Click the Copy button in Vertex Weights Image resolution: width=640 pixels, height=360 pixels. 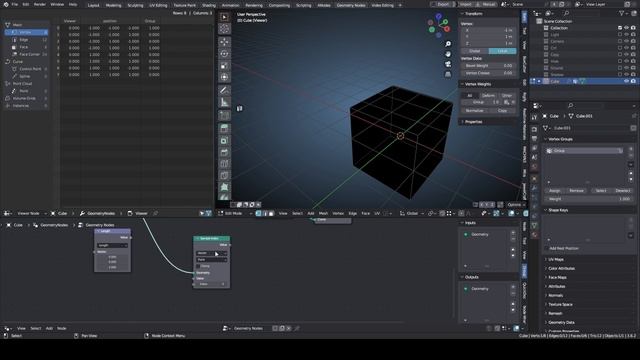pyautogui.click(x=502, y=111)
